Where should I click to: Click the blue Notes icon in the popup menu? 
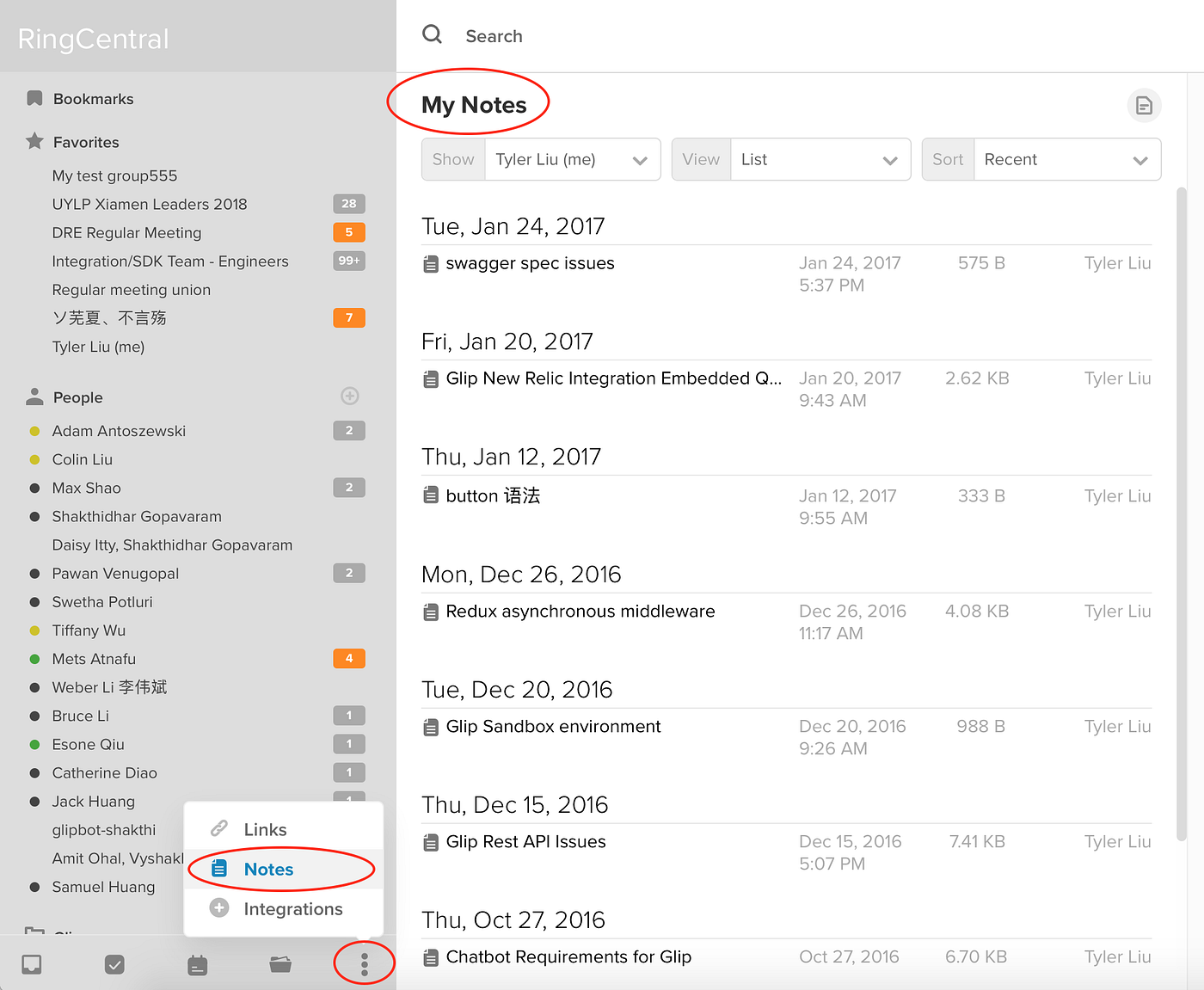[219, 869]
